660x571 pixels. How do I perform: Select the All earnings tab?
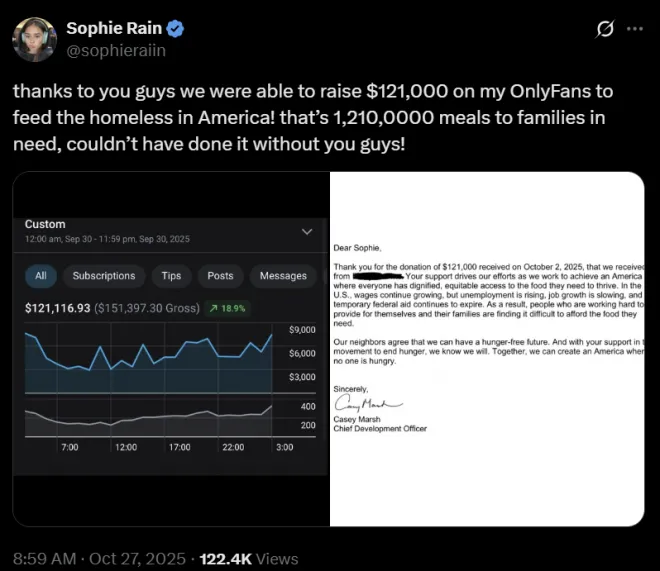[40, 276]
